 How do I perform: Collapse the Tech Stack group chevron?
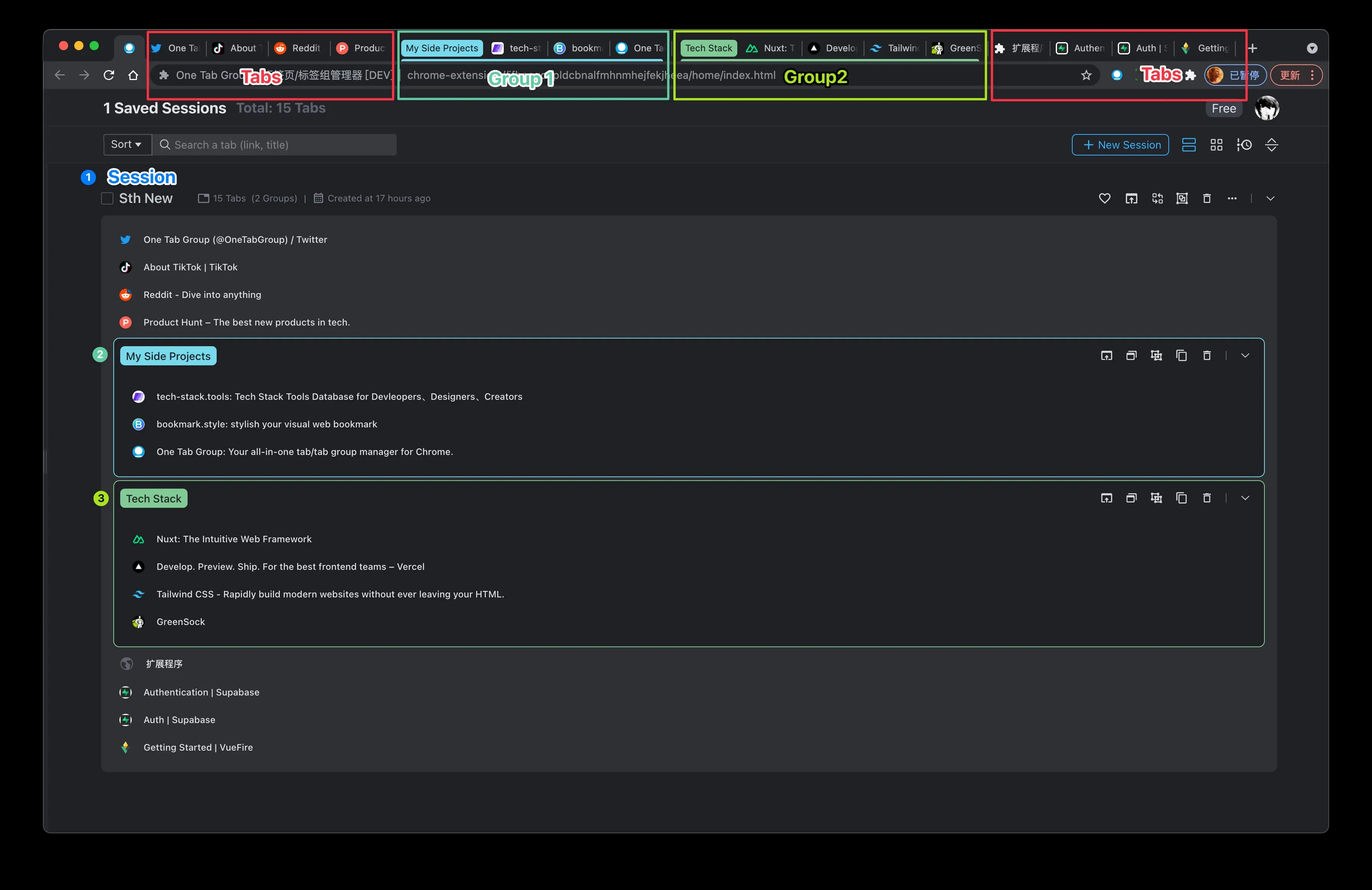[x=1245, y=498]
